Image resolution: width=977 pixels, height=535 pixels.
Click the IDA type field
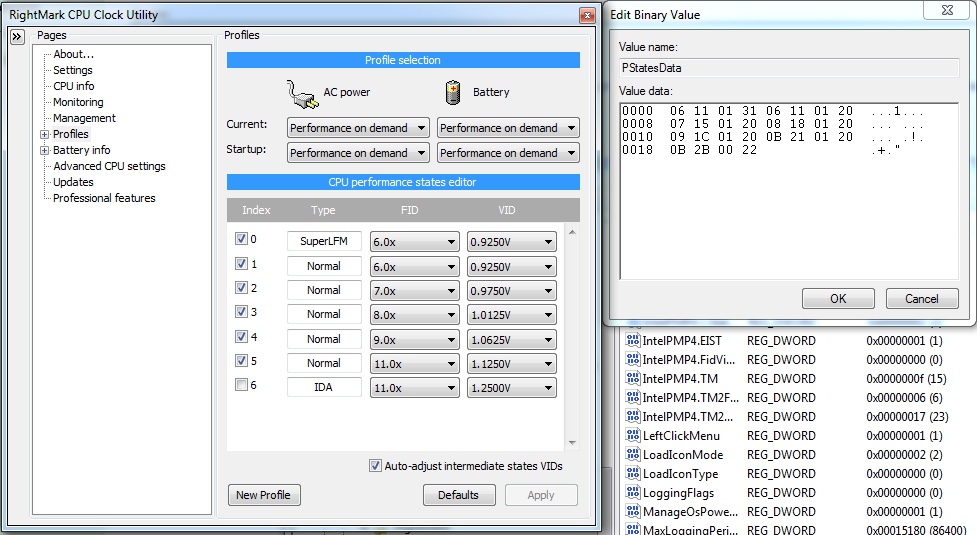tap(324, 387)
